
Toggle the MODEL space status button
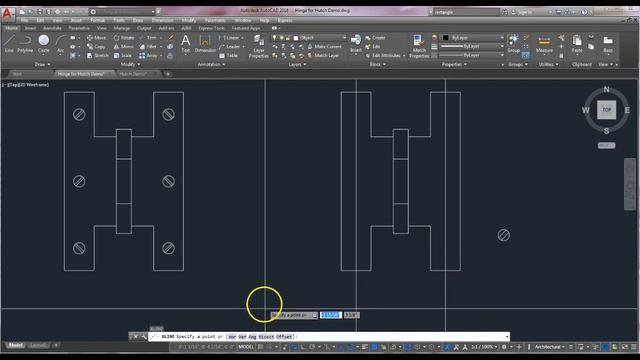[246, 347]
